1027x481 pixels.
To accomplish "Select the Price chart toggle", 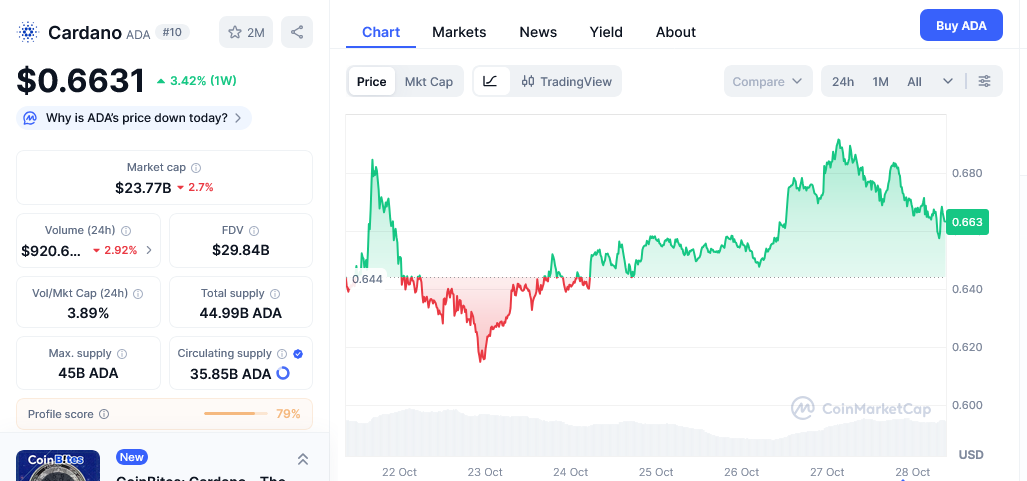I will (x=371, y=81).
